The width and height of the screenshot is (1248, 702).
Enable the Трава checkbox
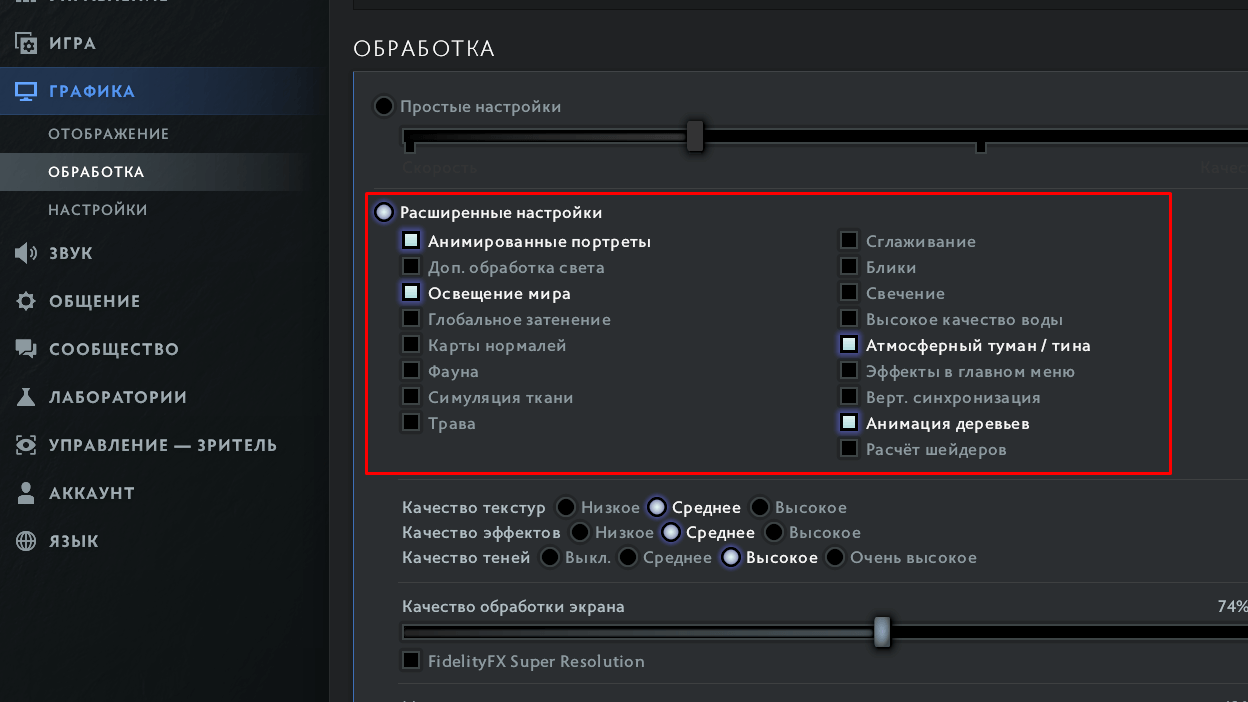coord(411,422)
